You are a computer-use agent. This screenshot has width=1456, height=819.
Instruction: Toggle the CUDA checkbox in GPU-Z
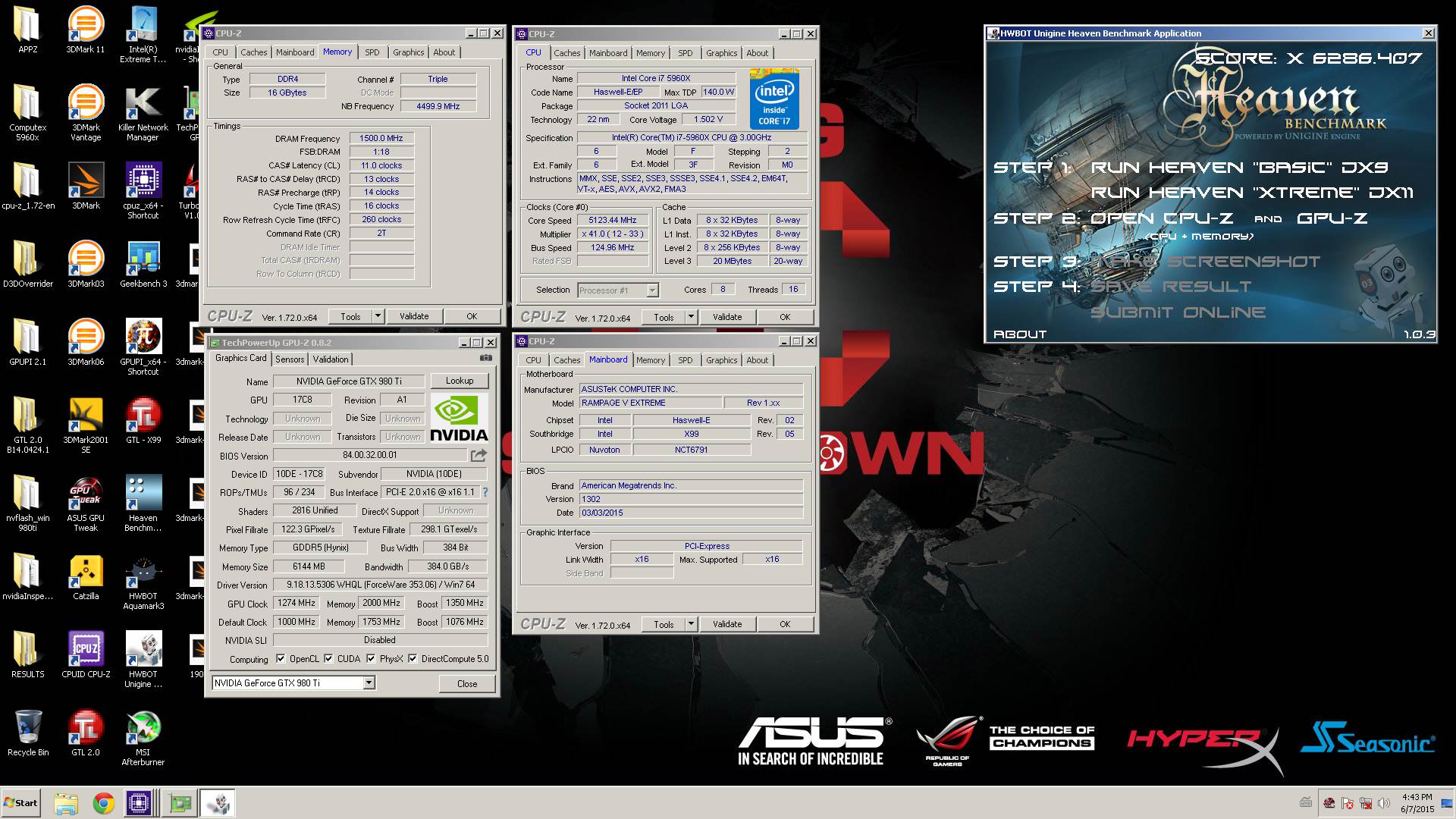tap(328, 658)
